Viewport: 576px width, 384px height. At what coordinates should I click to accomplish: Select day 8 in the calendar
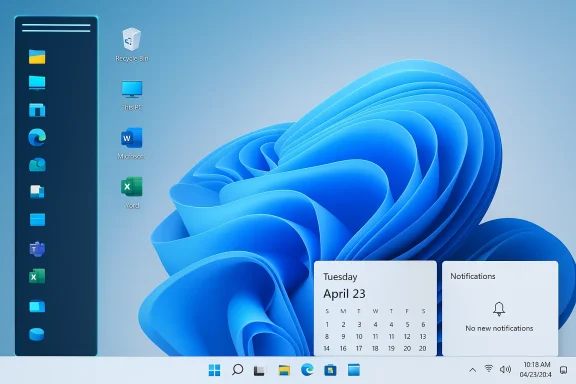pyautogui.click(x=327, y=337)
